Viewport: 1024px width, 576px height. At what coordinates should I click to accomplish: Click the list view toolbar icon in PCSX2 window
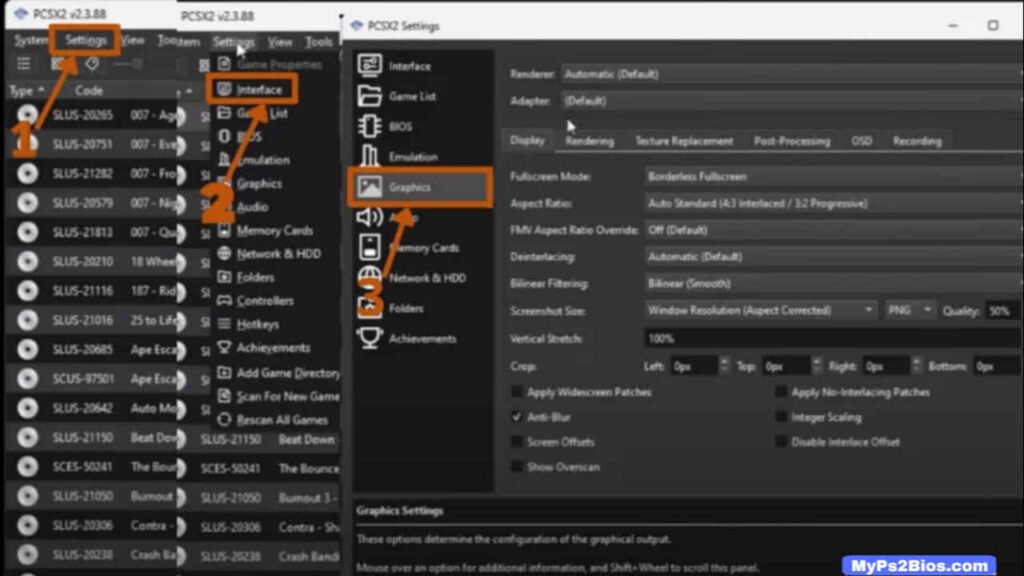tap(24, 63)
